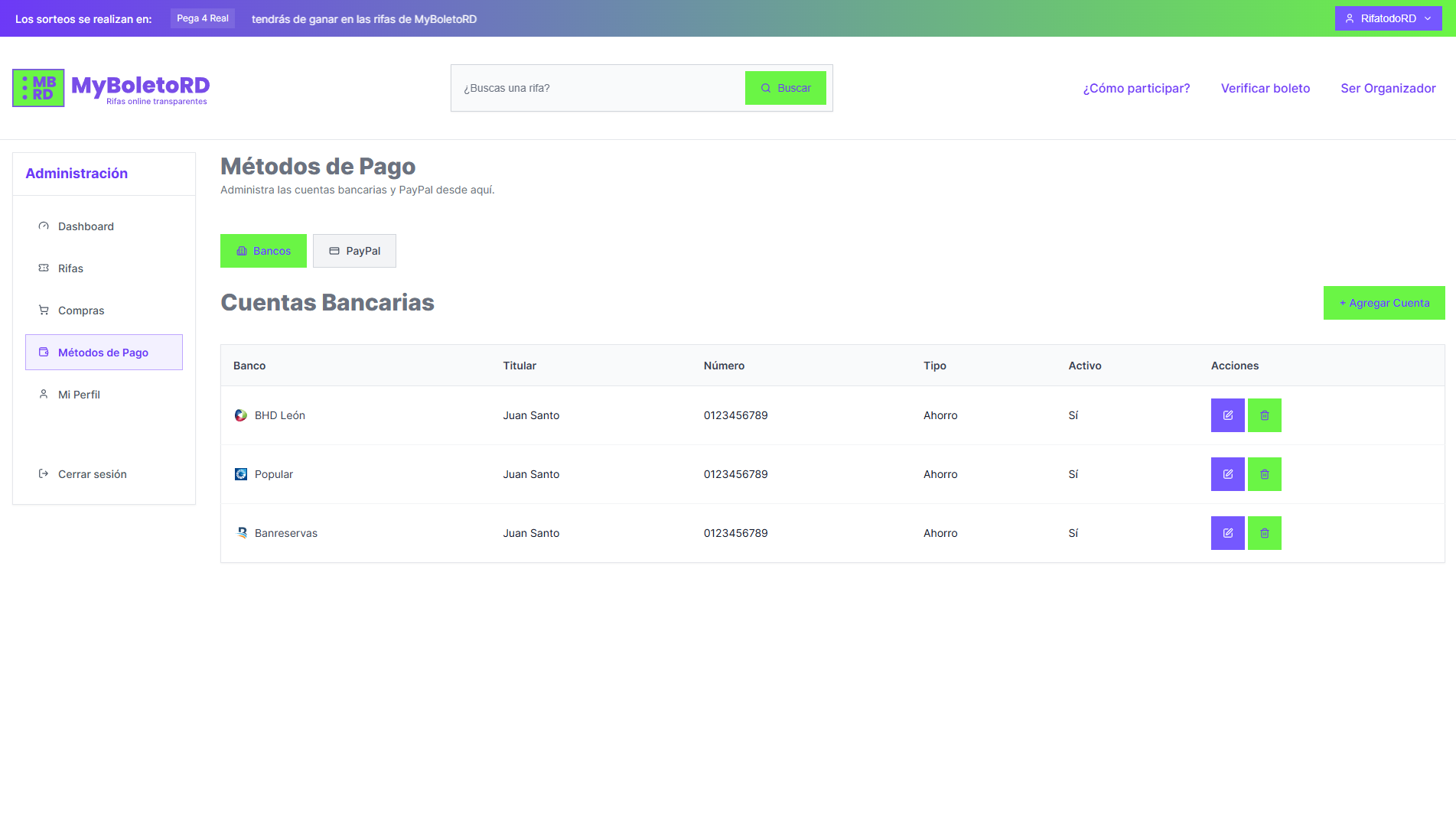Image resolution: width=1456 pixels, height=826 pixels.
Task: Edit the Popular bank account
Action: (1227, 474)
